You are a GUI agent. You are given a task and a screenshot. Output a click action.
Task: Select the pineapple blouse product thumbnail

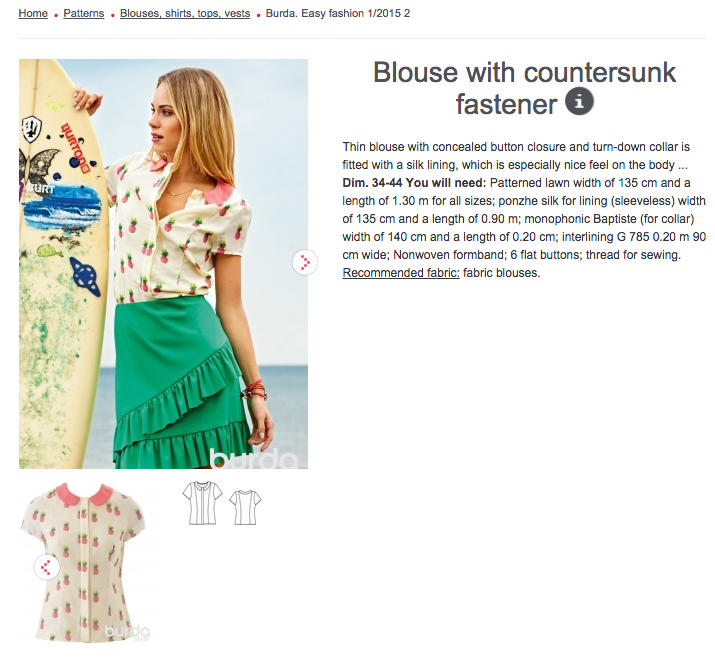[x=85, y=563]
